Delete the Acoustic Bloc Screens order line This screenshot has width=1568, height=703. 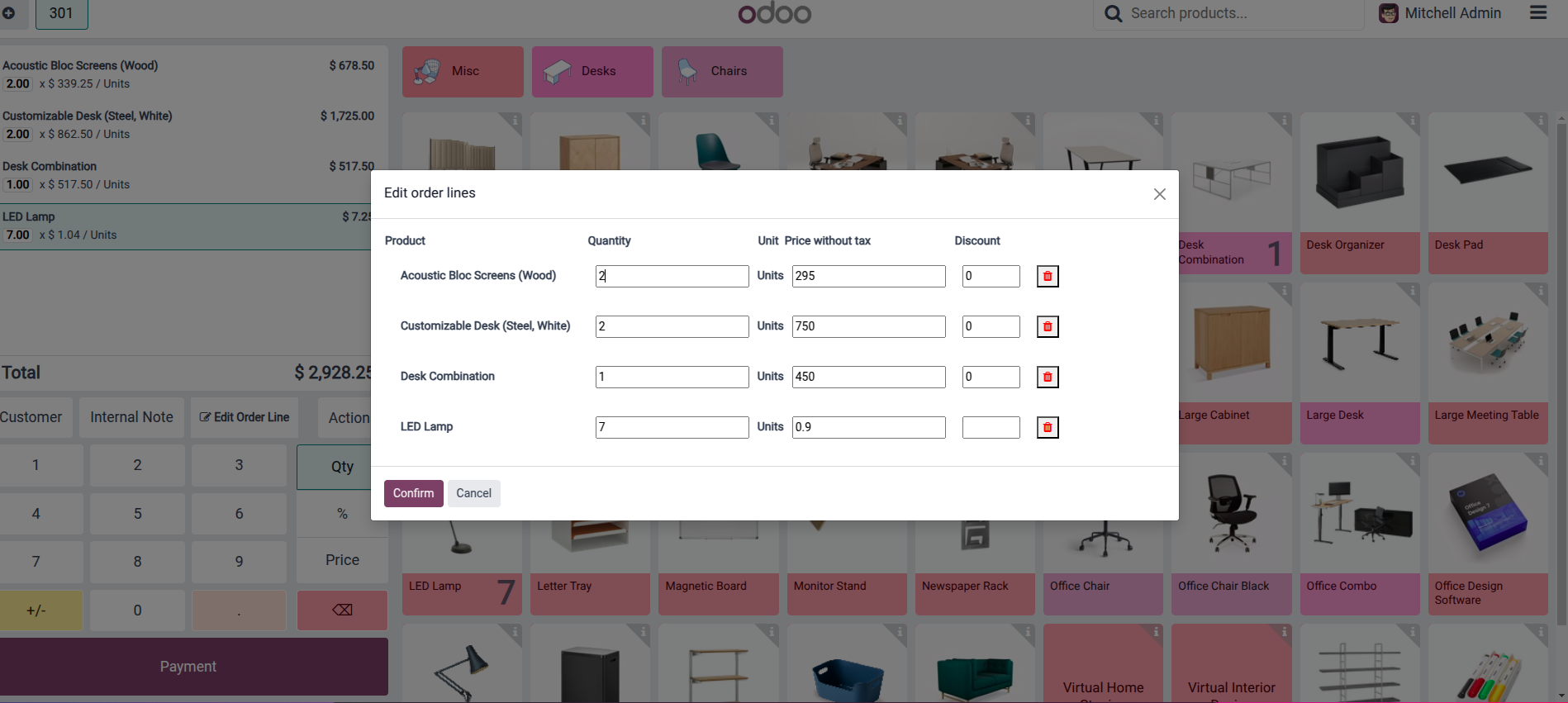pyautogui.click(x=1048, y=276)
